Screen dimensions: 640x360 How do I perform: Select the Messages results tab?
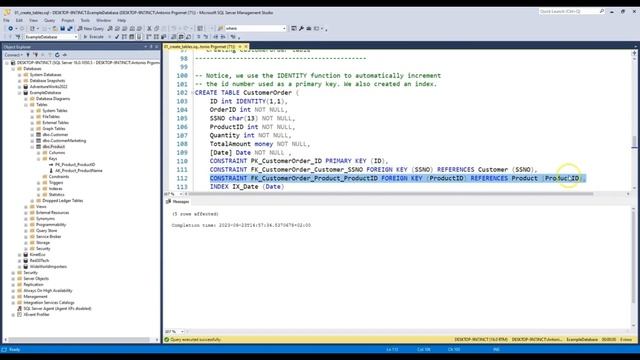[x=178, y=202]
